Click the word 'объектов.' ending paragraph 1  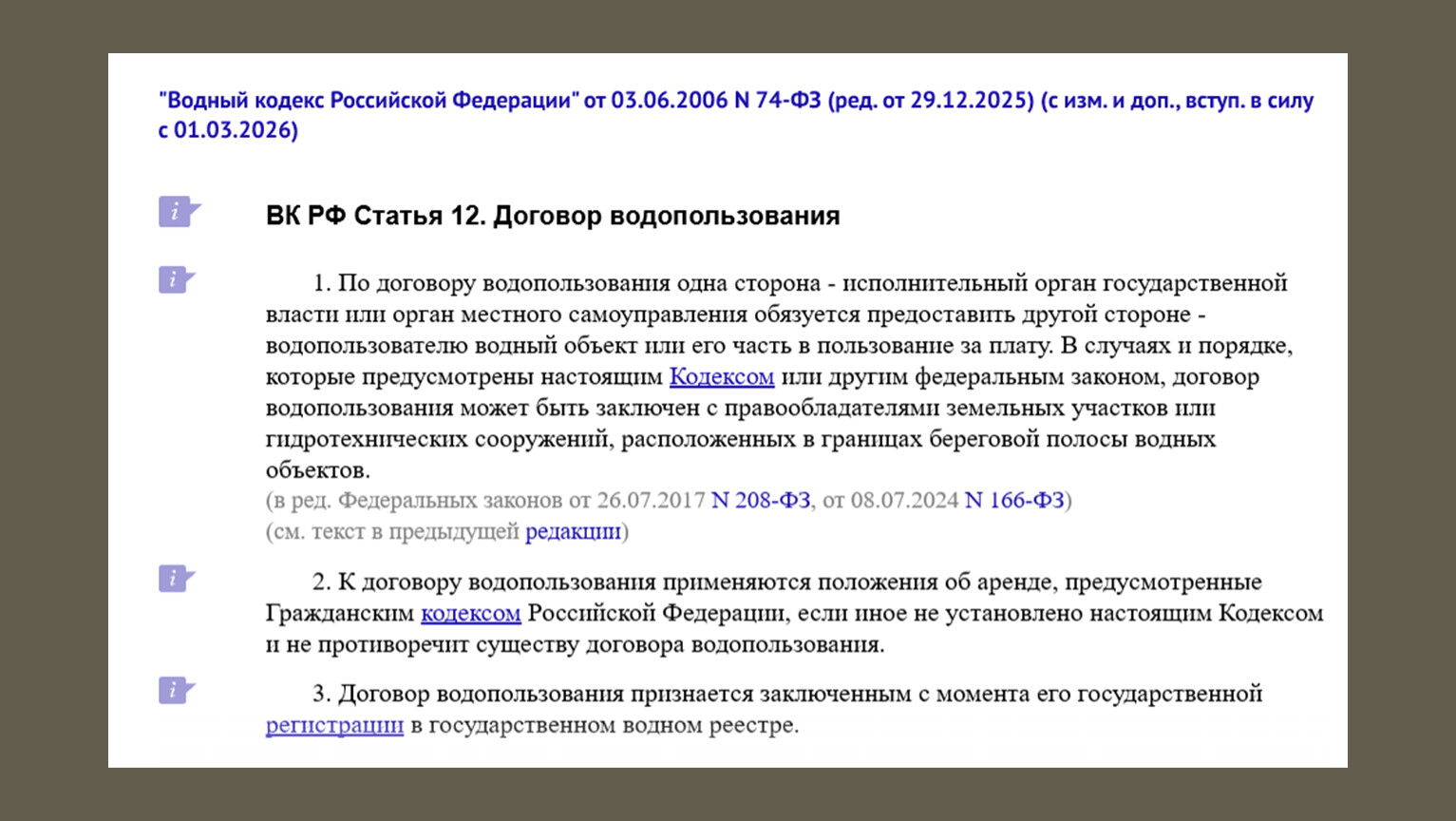pyautogui.click(x=317, y=470)
